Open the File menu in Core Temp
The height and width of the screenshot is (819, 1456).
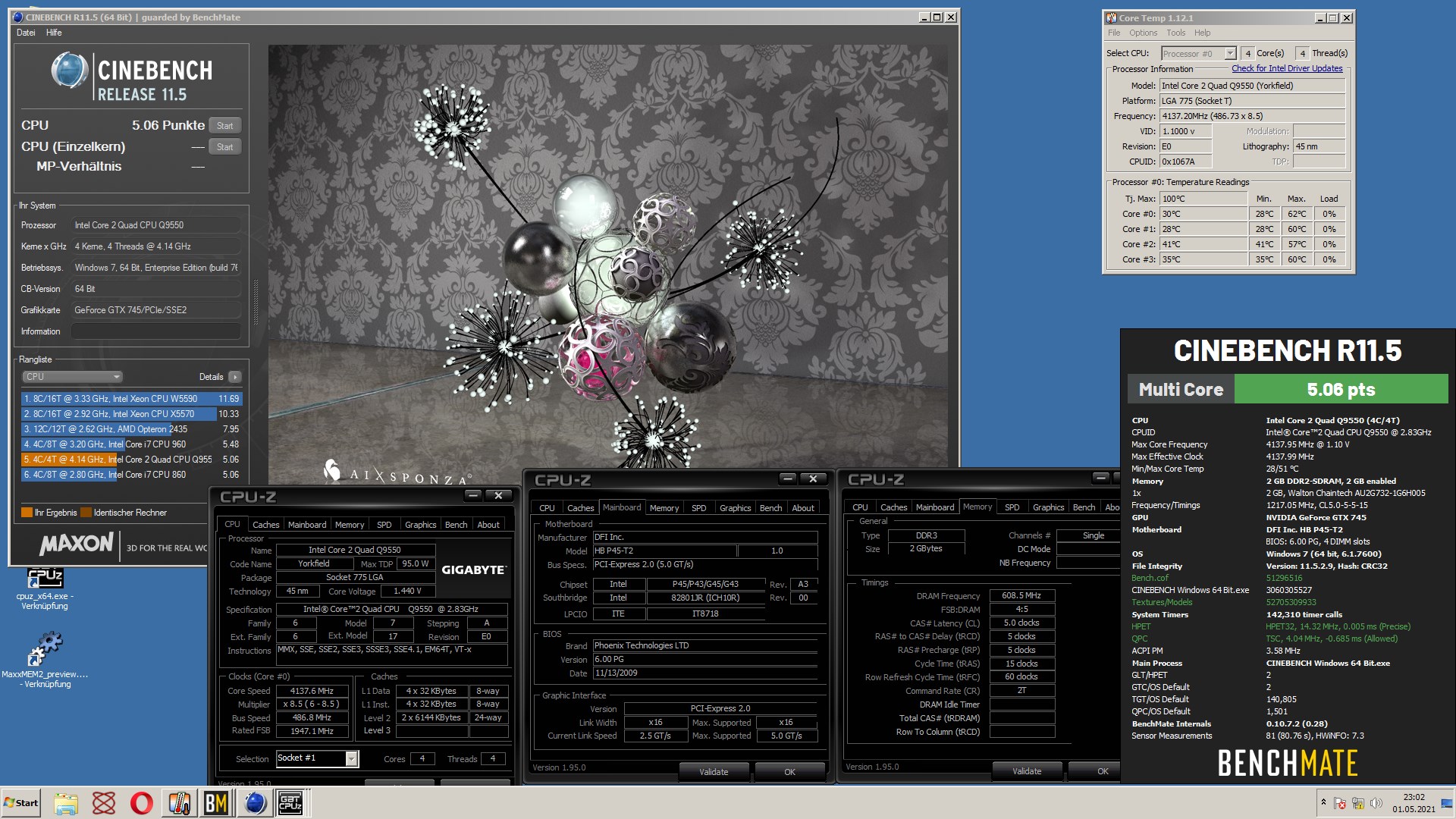tap(1113, 33)
